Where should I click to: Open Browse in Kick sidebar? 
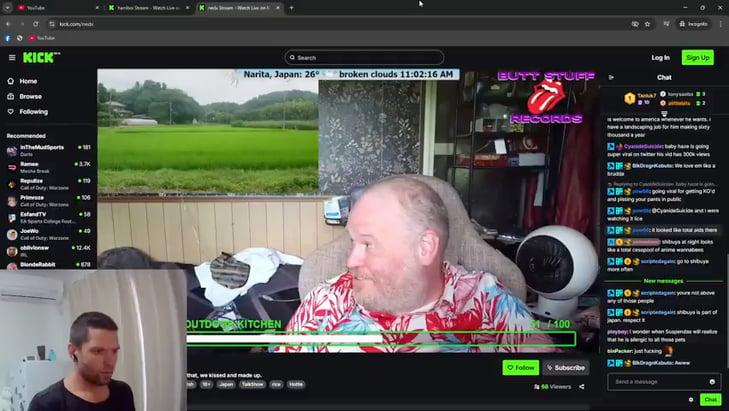30,96
